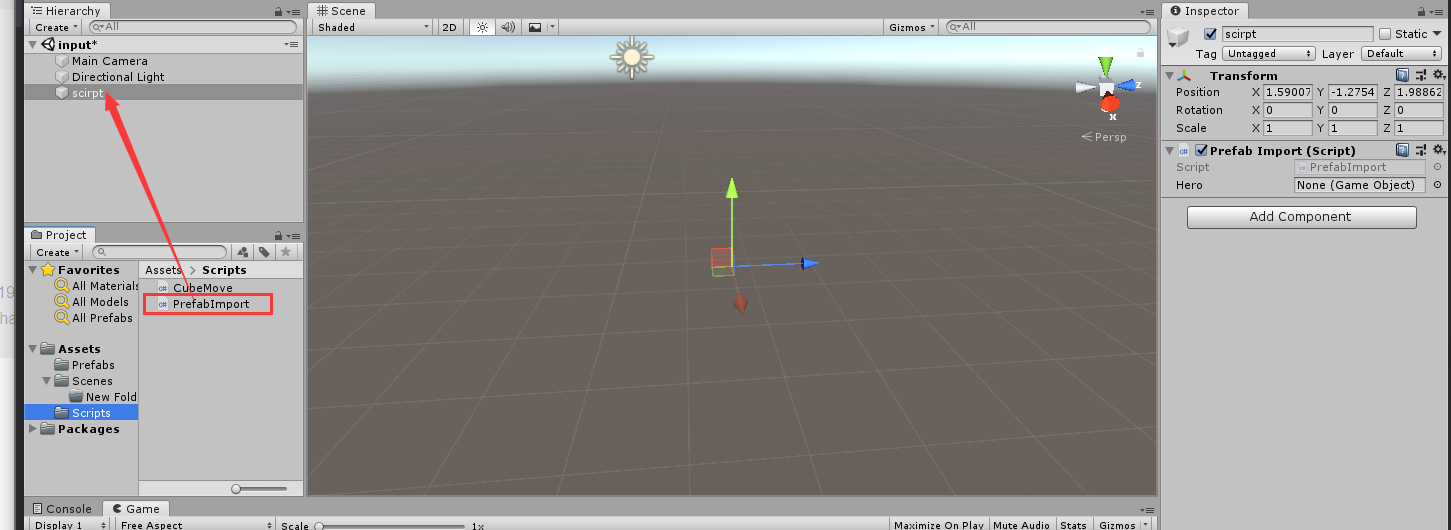Open Transform component help icon

tap(1403, 75)
